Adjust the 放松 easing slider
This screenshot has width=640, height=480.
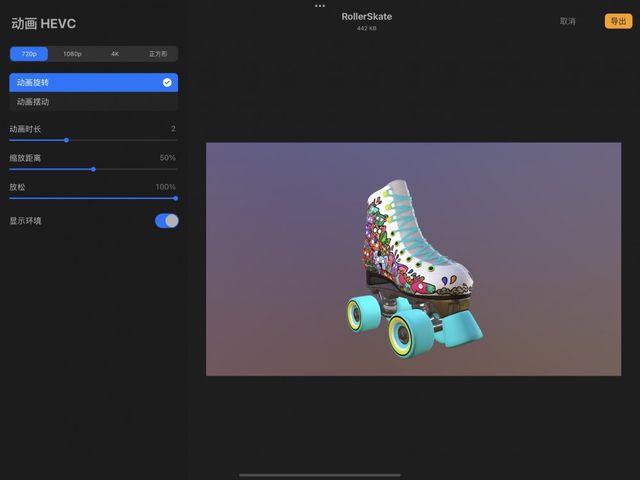tap(176, 198)
